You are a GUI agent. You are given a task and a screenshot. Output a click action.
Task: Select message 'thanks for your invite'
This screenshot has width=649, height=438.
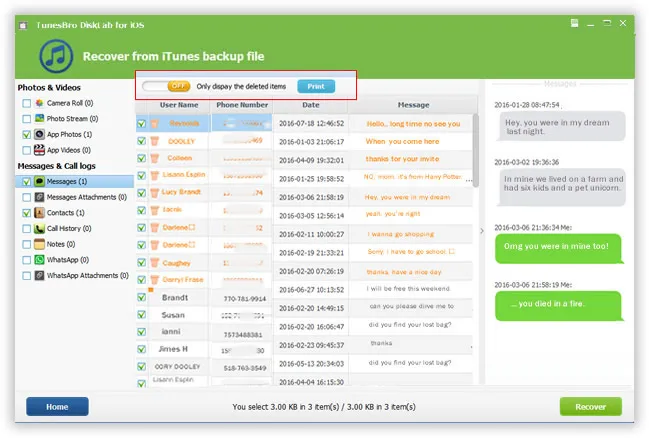pos(402,159)
